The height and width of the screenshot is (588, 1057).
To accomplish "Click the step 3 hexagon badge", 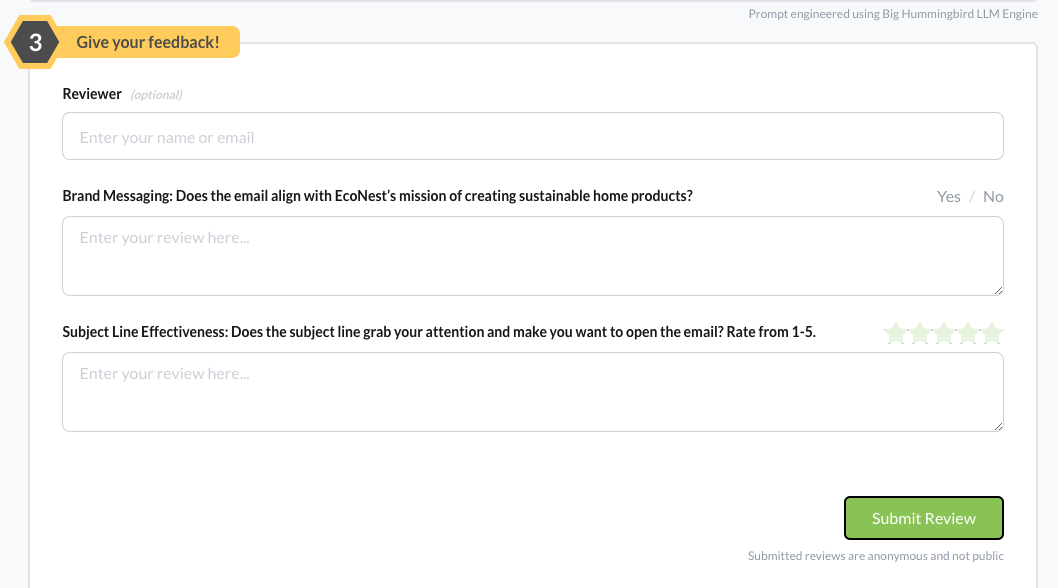I will [x=35, y=43].
